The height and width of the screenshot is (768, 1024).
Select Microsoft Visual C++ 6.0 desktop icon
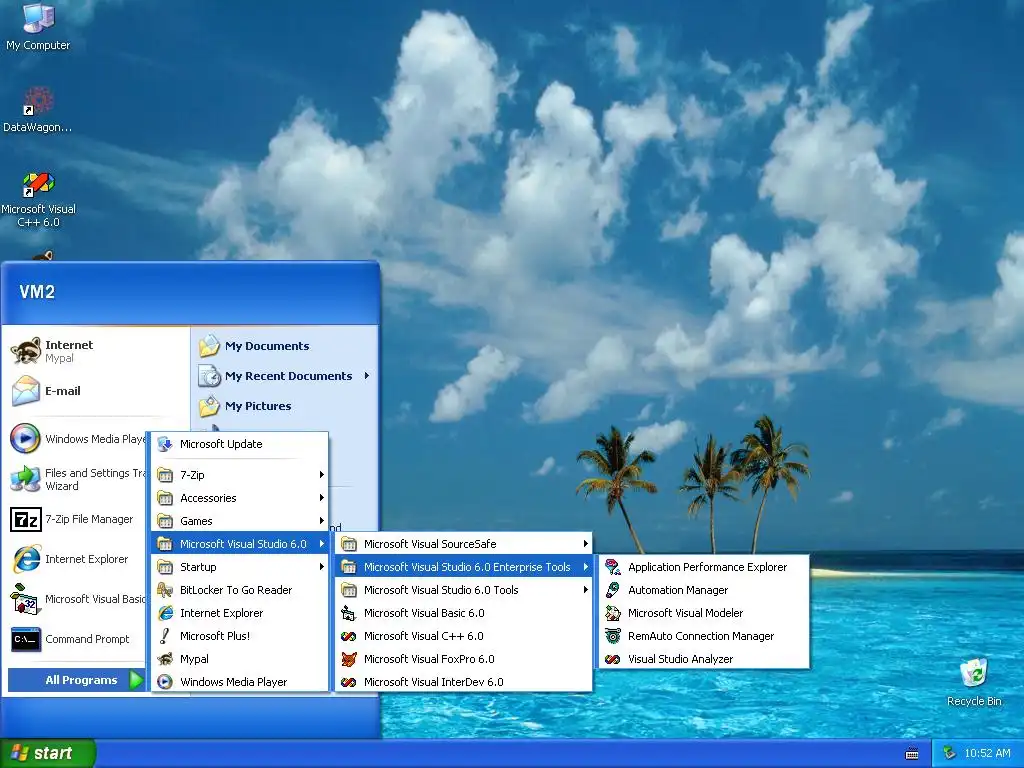point(38,184)
